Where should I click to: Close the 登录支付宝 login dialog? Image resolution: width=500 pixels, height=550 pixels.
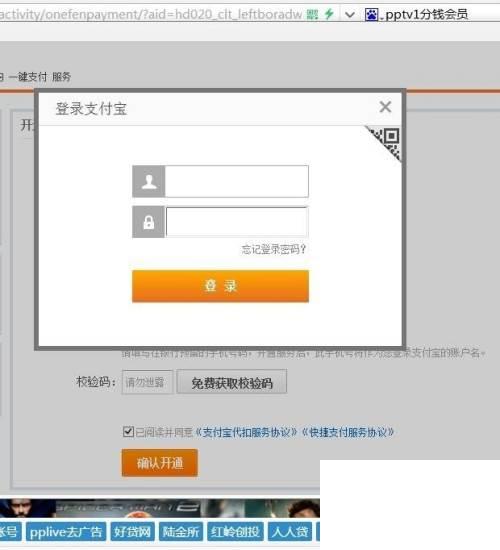385,107
